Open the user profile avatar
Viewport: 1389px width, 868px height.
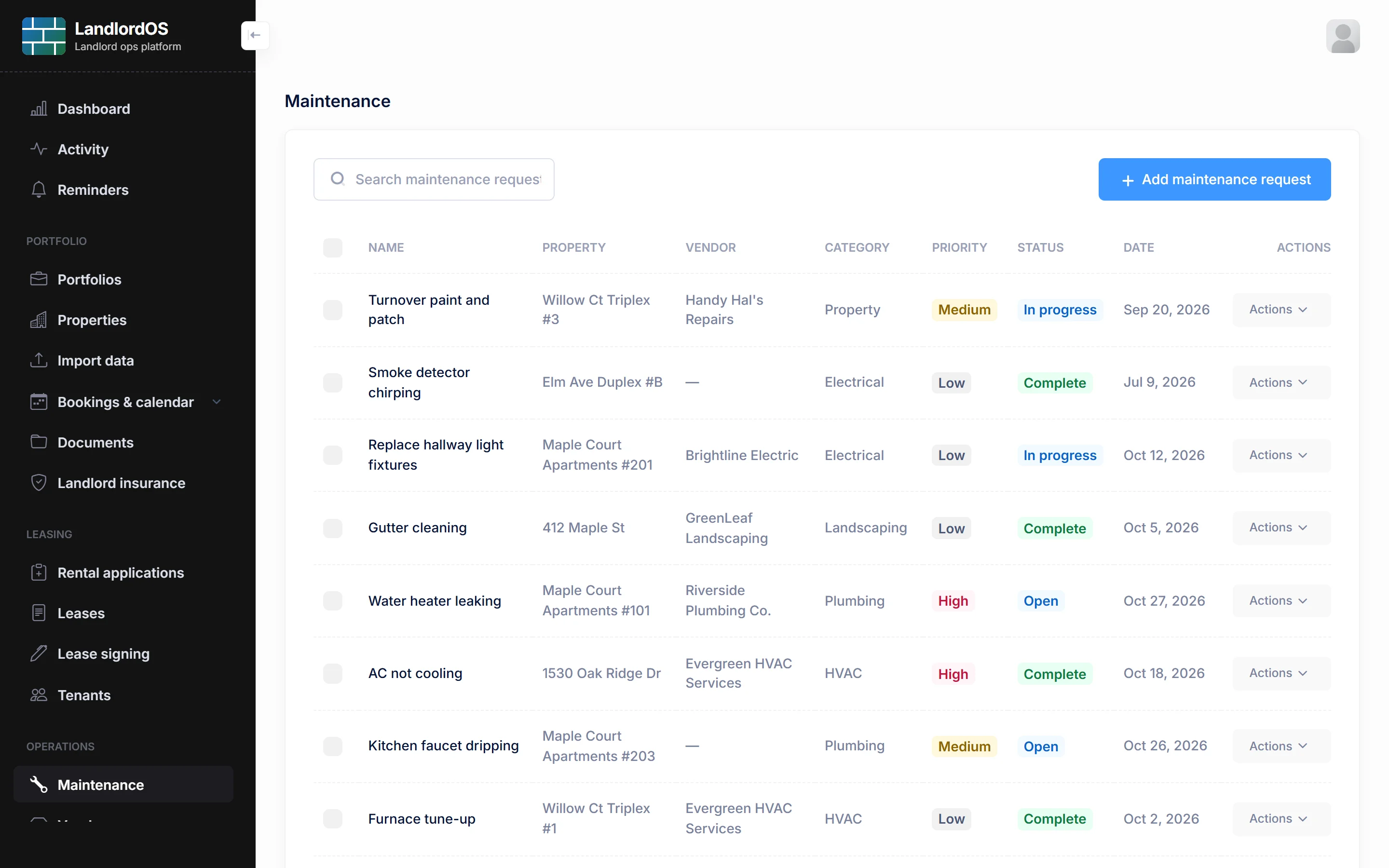click(x=1343, y=36)
